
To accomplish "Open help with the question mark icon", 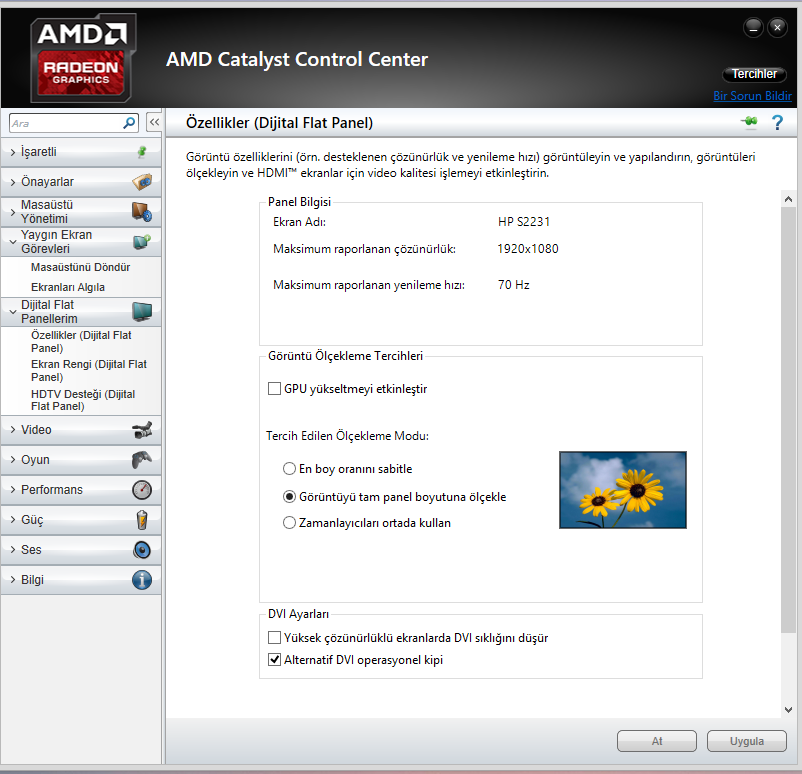I will point(777,122).
